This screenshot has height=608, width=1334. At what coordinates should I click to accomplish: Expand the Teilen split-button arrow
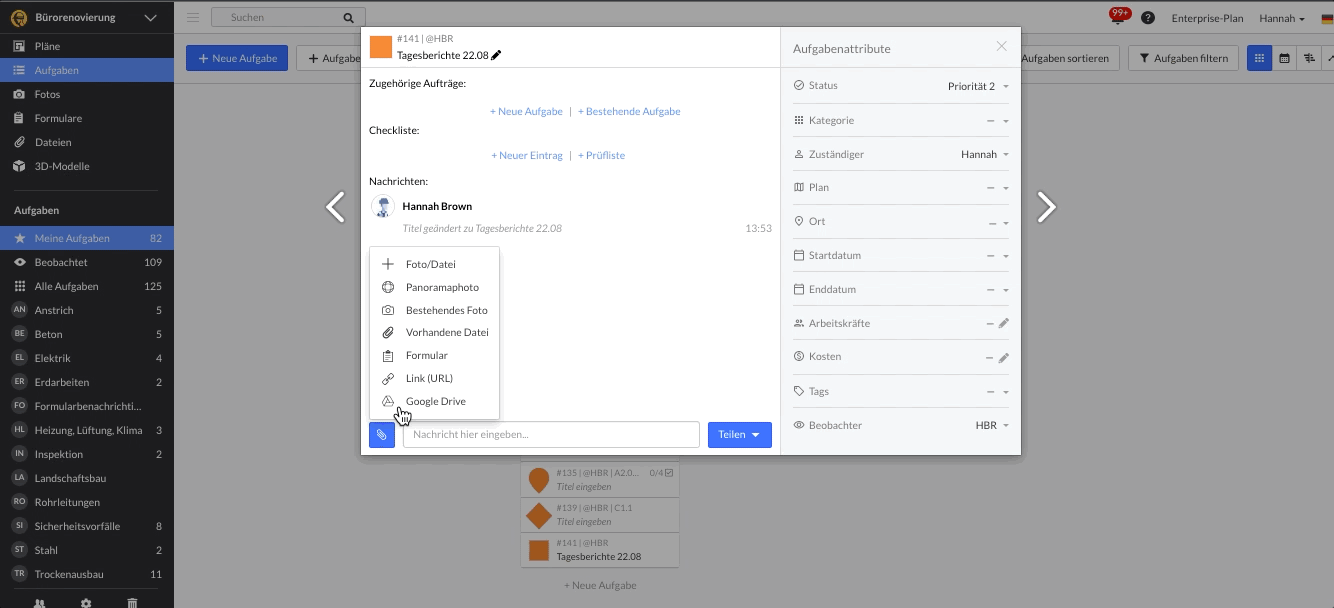click(x=756, y=435)
